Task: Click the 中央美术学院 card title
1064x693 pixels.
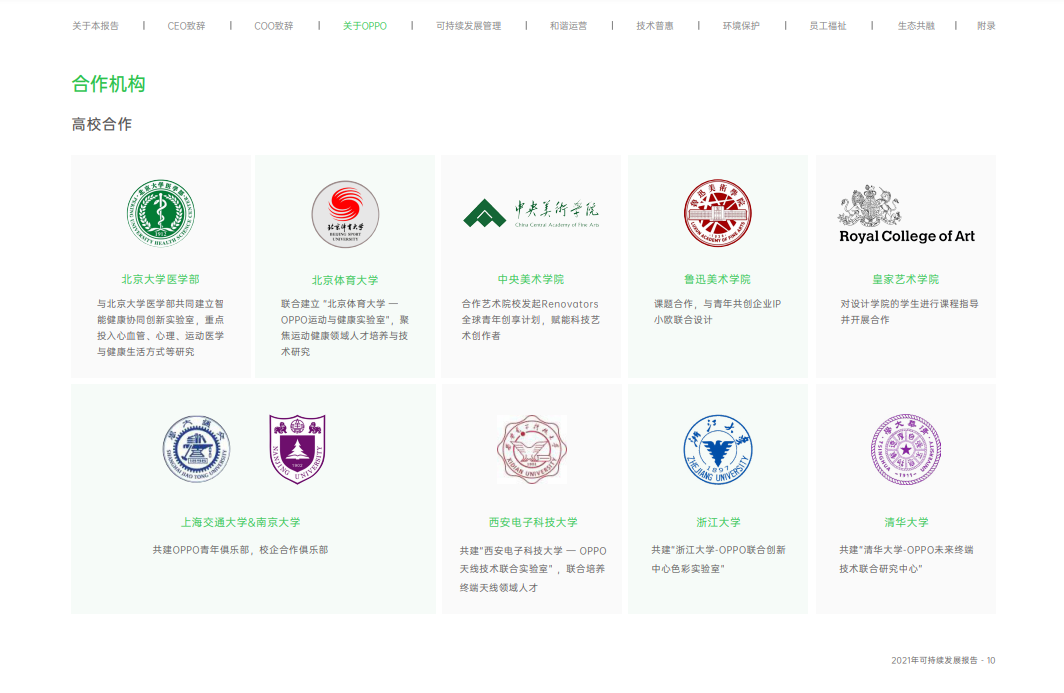Action: (531, 279)
